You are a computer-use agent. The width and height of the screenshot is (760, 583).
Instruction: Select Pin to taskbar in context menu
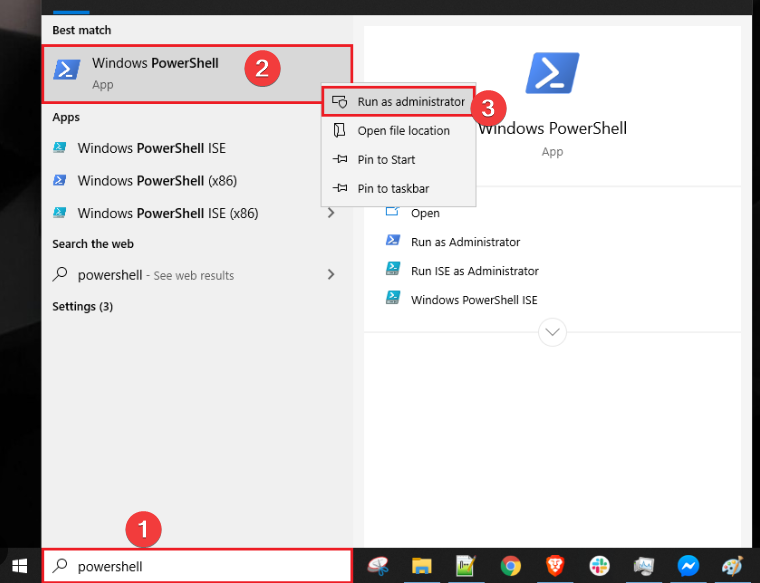(397, 189)
